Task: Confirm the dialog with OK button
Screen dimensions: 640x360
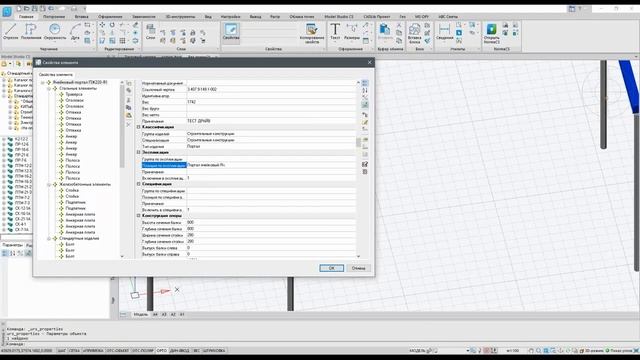Action: click(331, 268)
